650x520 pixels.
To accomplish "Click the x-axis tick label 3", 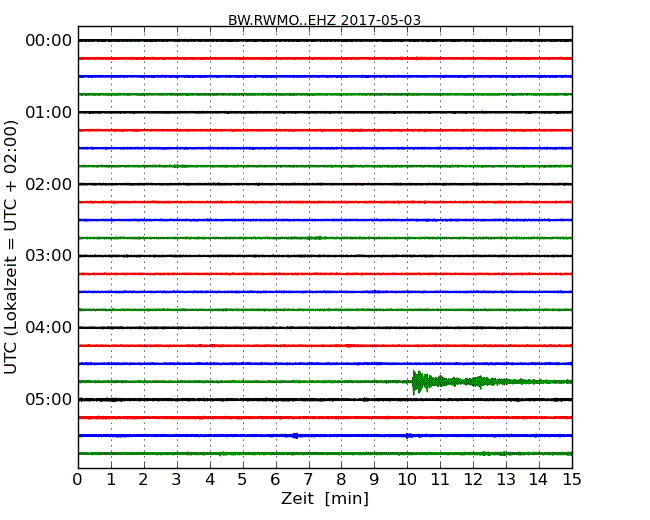I will tap(177, 480).
